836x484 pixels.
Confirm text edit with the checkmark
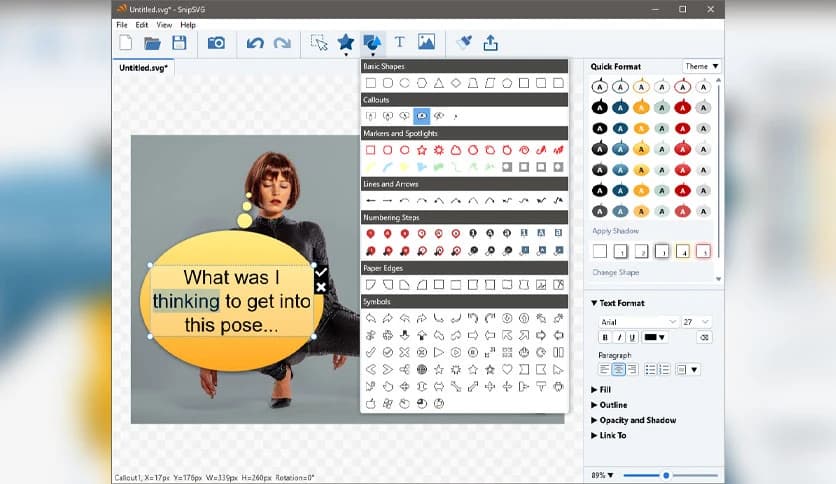point(320,272)
